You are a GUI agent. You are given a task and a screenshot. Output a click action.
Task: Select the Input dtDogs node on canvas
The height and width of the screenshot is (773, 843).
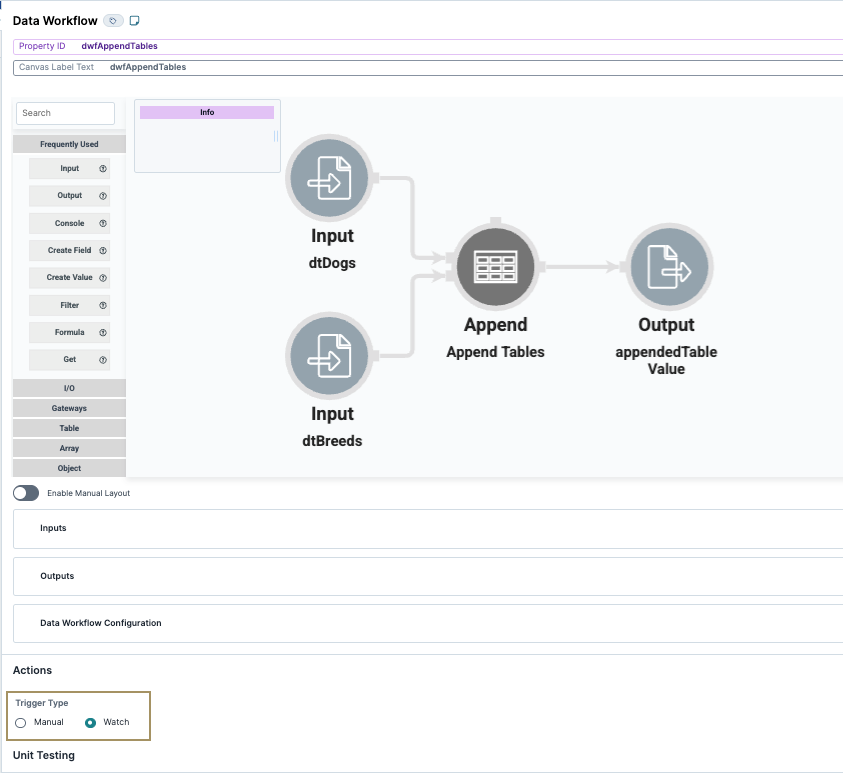pos(330,178)
